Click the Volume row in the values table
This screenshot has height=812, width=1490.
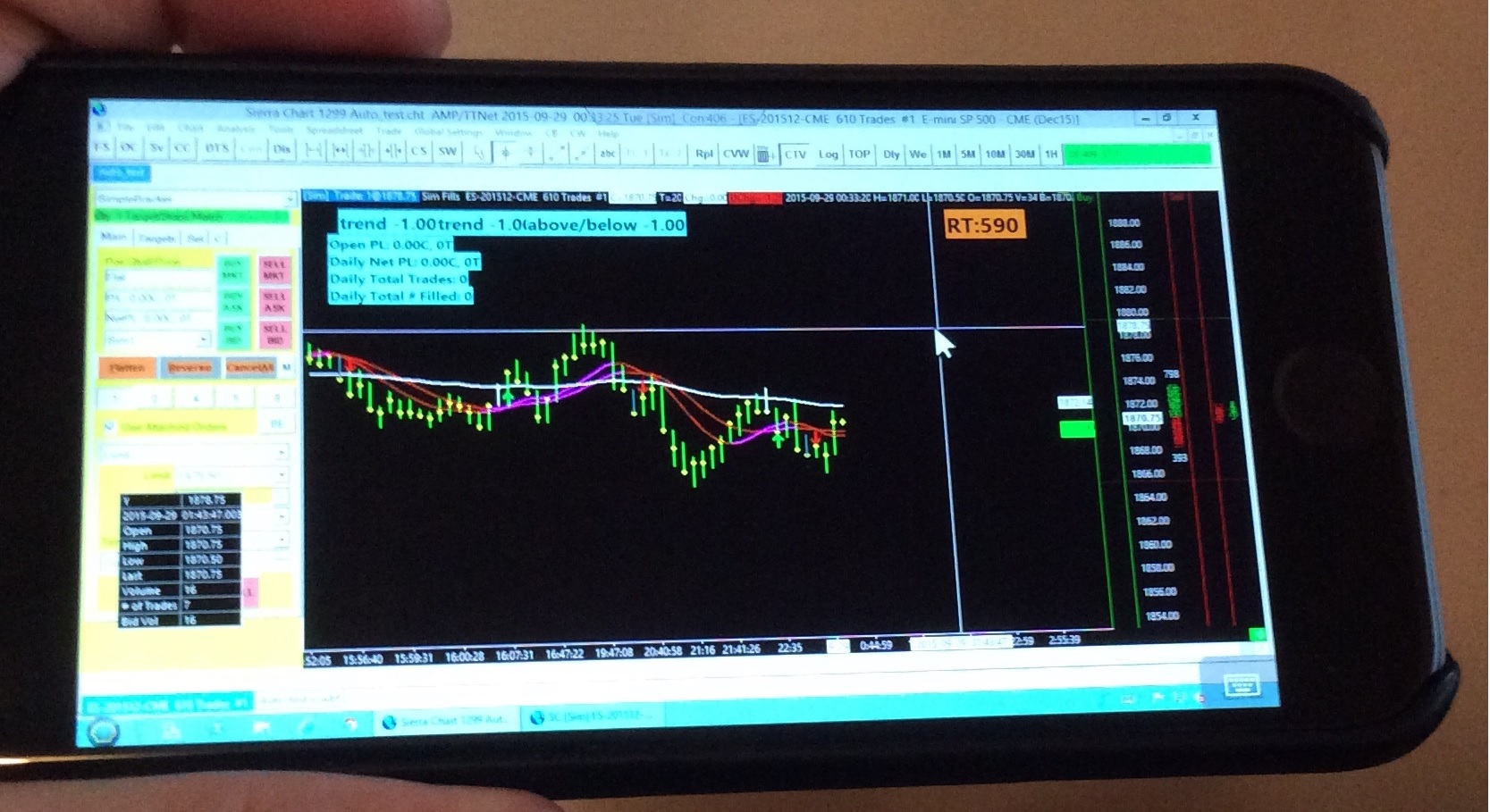pos(180,590)
